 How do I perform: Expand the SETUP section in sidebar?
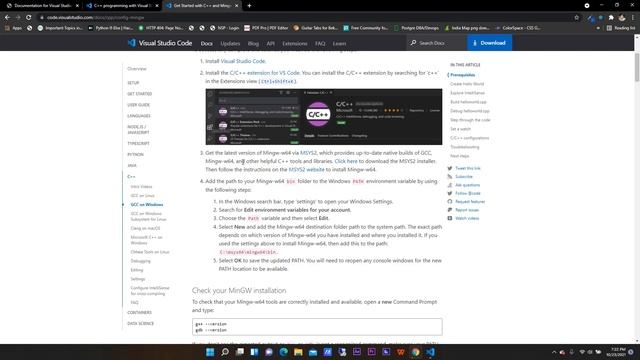[133, 83]
